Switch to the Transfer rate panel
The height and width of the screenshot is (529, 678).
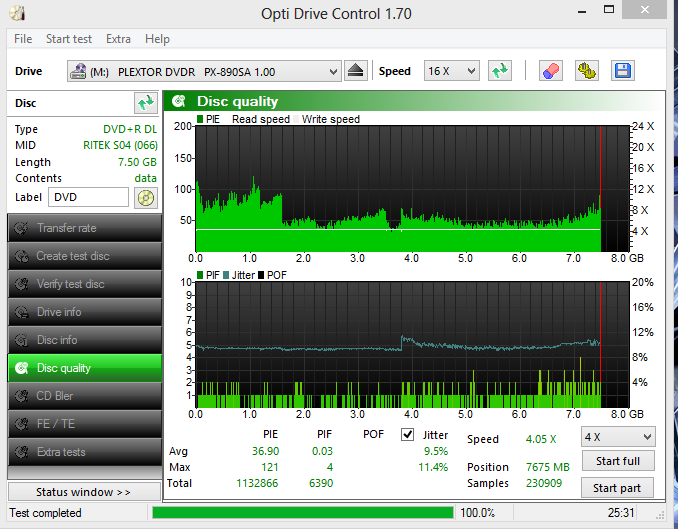[85, 228]
